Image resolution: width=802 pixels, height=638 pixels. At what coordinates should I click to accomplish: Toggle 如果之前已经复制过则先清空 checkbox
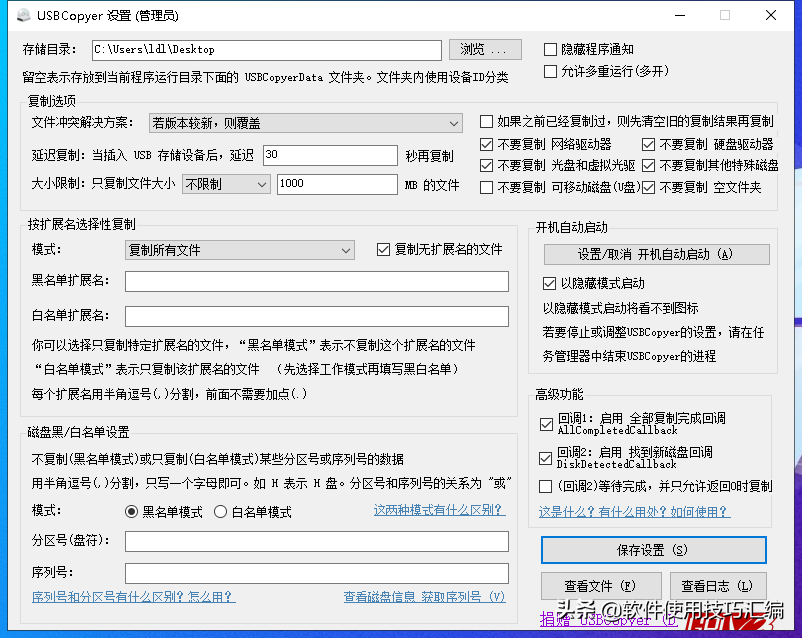point(486,122)
